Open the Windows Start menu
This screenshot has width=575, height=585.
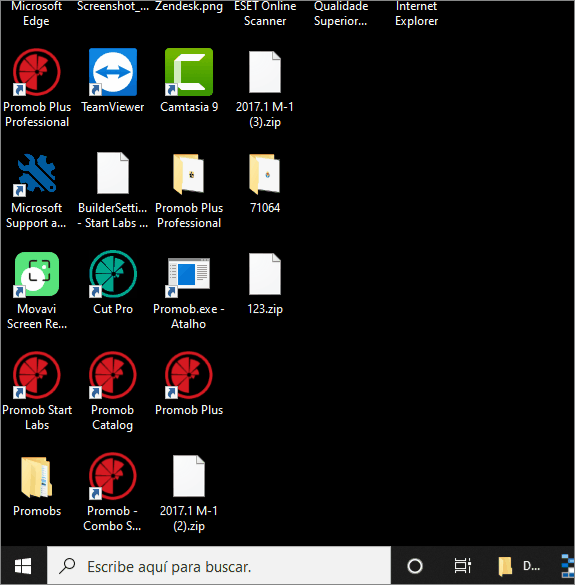pyautogui.click(x=23, y=566)
